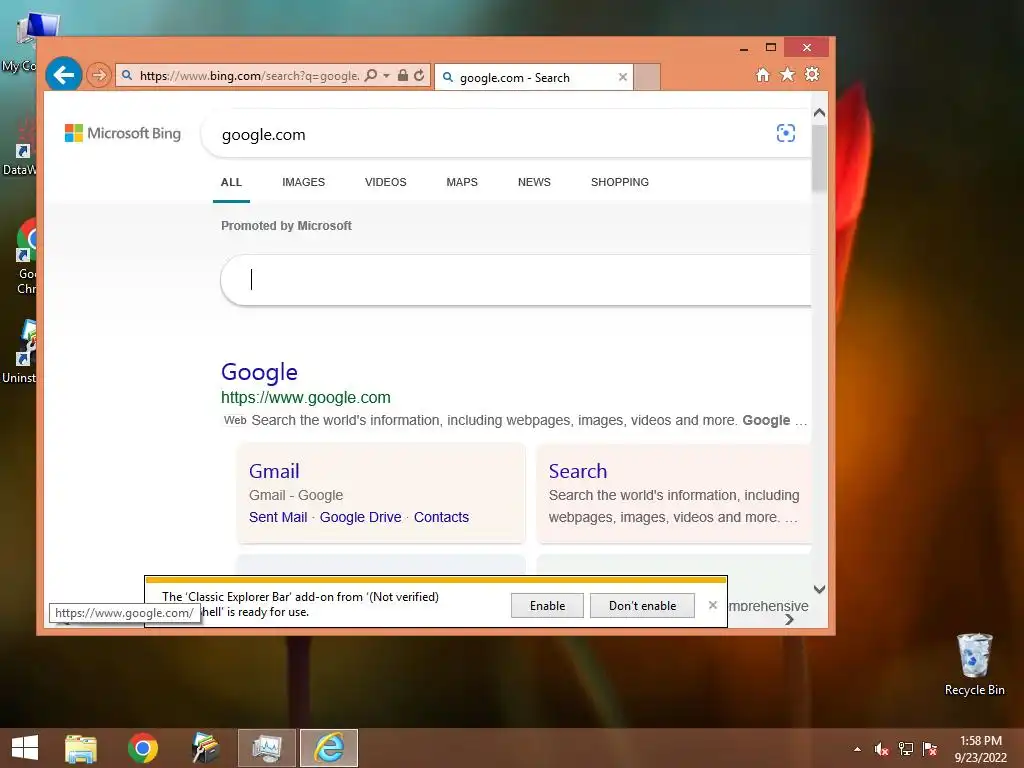Click the security lock icon
This screenshot has width=1024, height=768.
click(x=403, y=75)
